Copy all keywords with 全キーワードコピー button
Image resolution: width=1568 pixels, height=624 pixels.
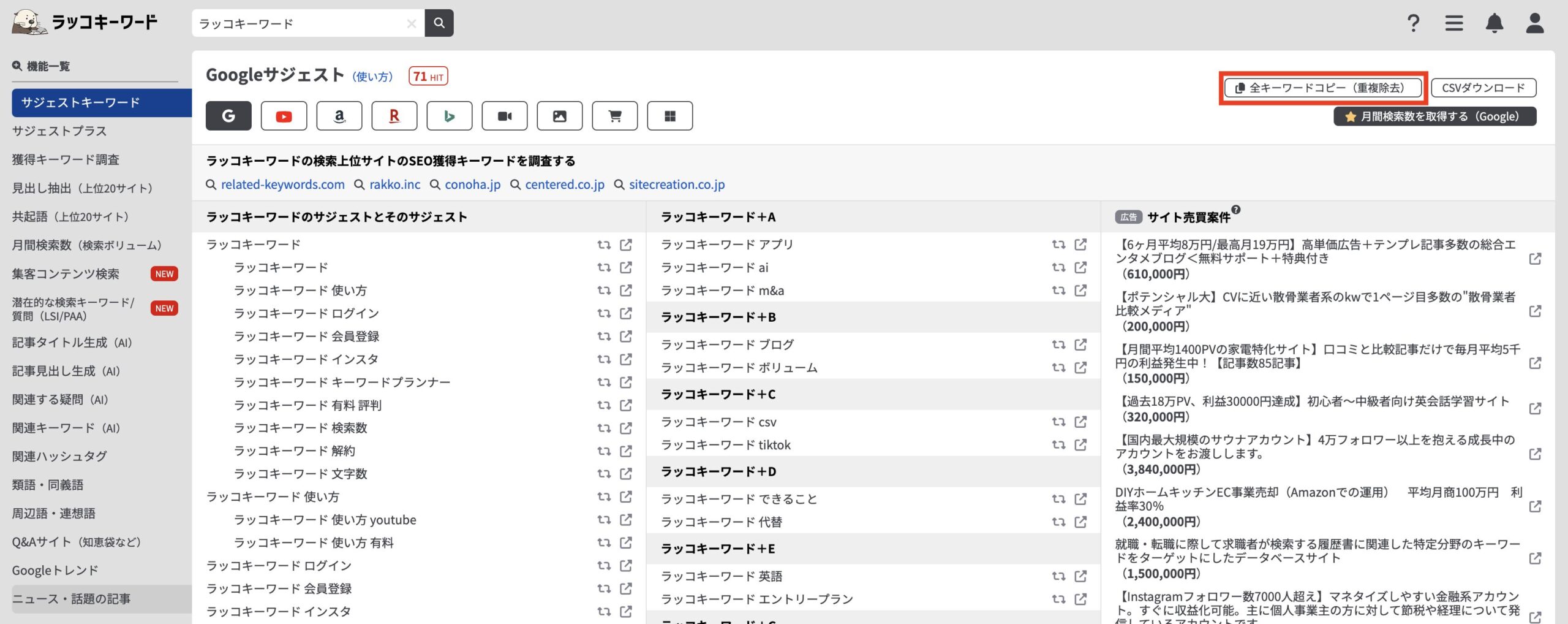point(1323,88)
